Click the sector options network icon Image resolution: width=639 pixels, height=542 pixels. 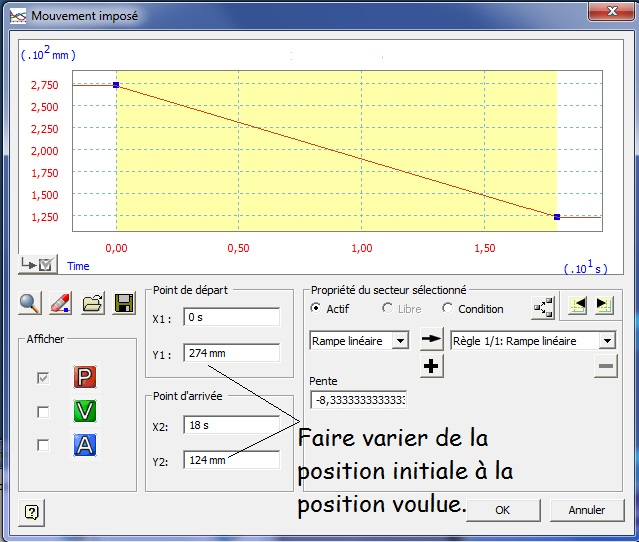point(543,307)
